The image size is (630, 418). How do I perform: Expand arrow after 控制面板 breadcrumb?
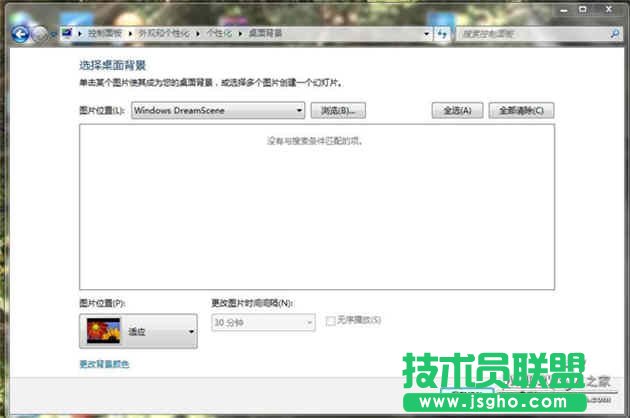click(x=130, y=34)
